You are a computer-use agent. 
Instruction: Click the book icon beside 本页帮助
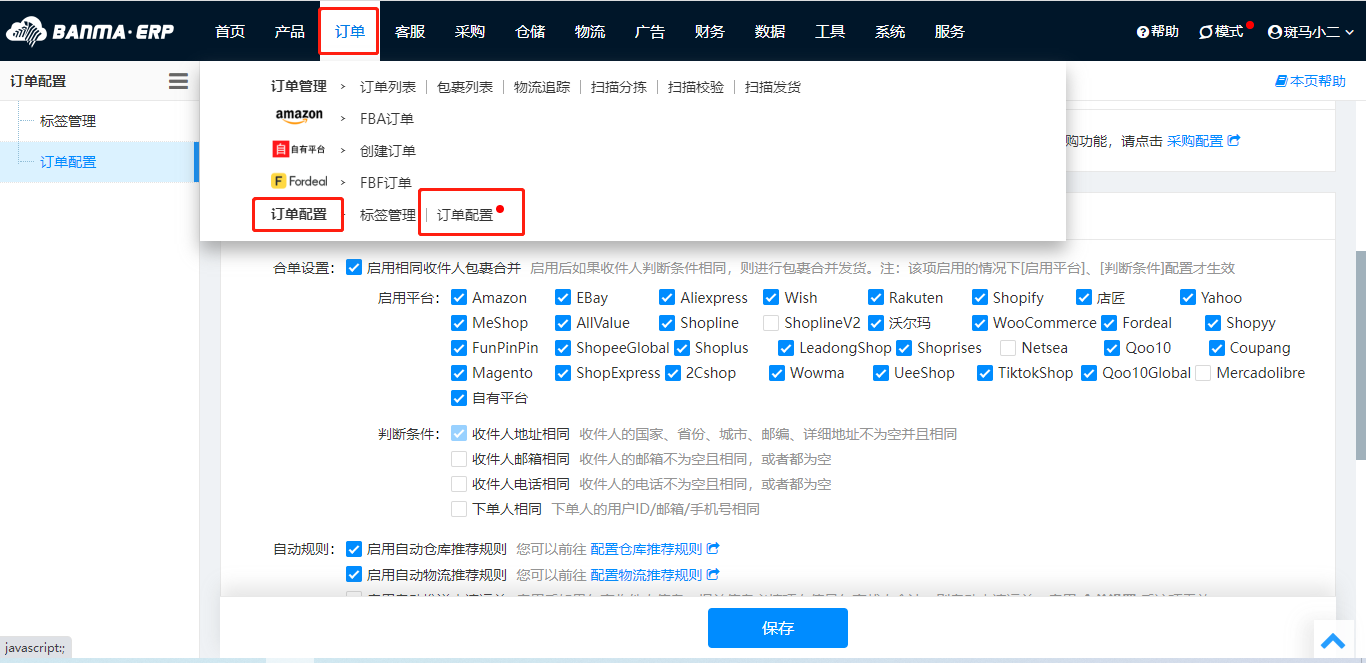coord(1281,81)
